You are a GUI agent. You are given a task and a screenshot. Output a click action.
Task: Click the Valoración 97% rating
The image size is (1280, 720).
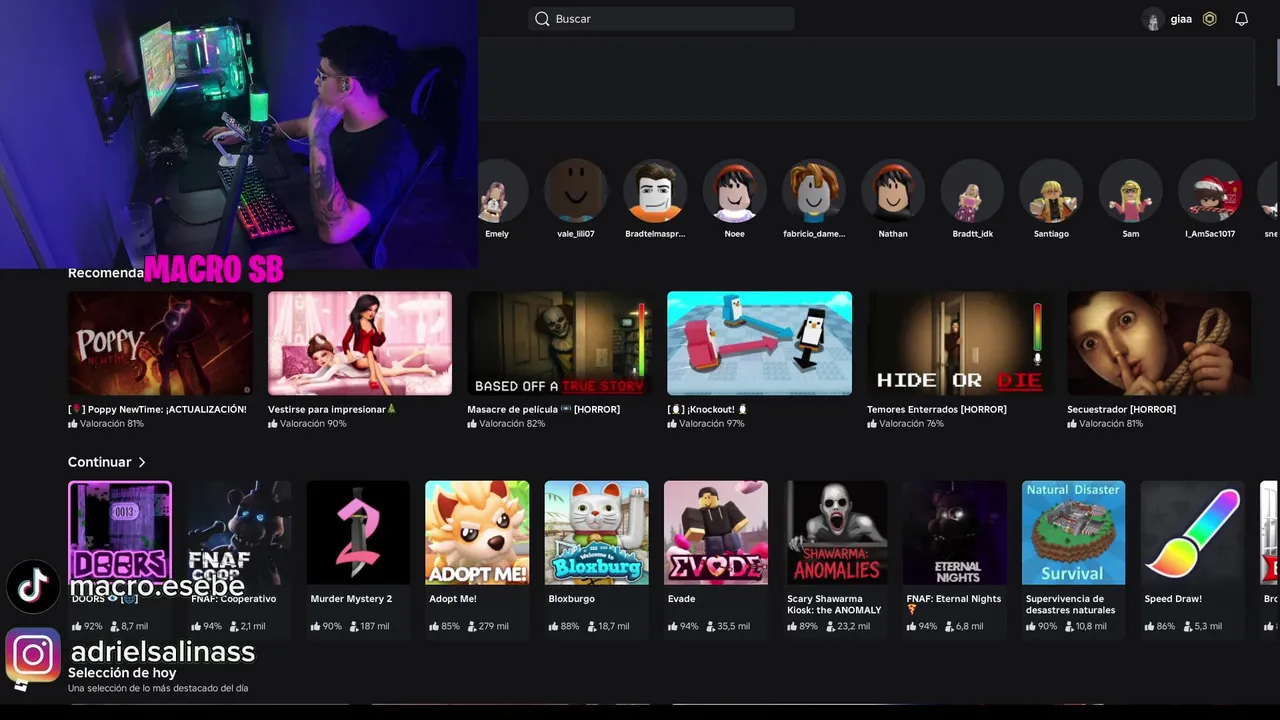pos(706,424)
